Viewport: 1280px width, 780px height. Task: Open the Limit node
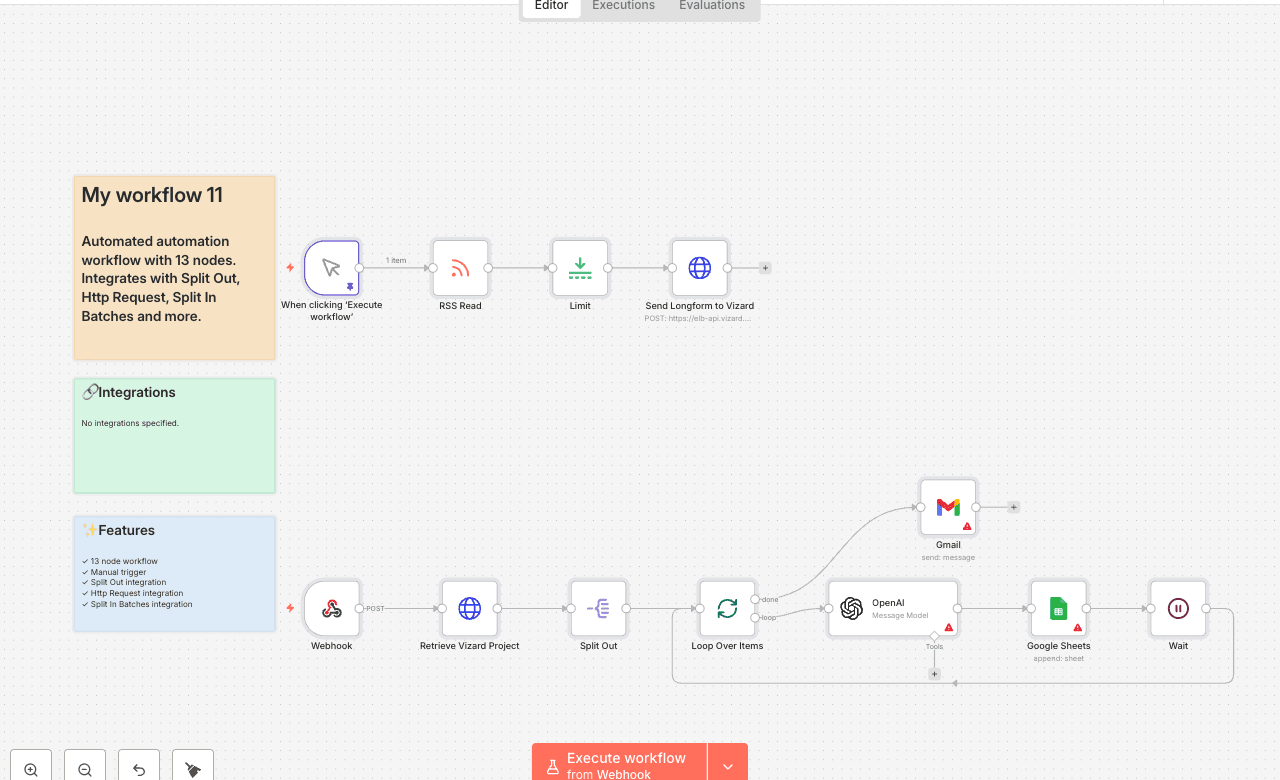(580, 268)
